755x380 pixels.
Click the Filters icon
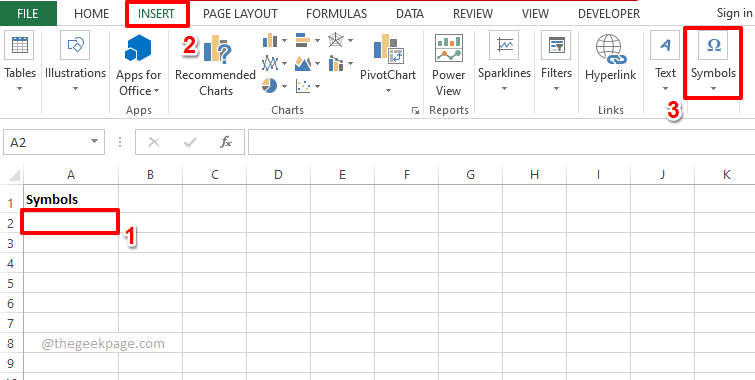(x=556, y=45)
